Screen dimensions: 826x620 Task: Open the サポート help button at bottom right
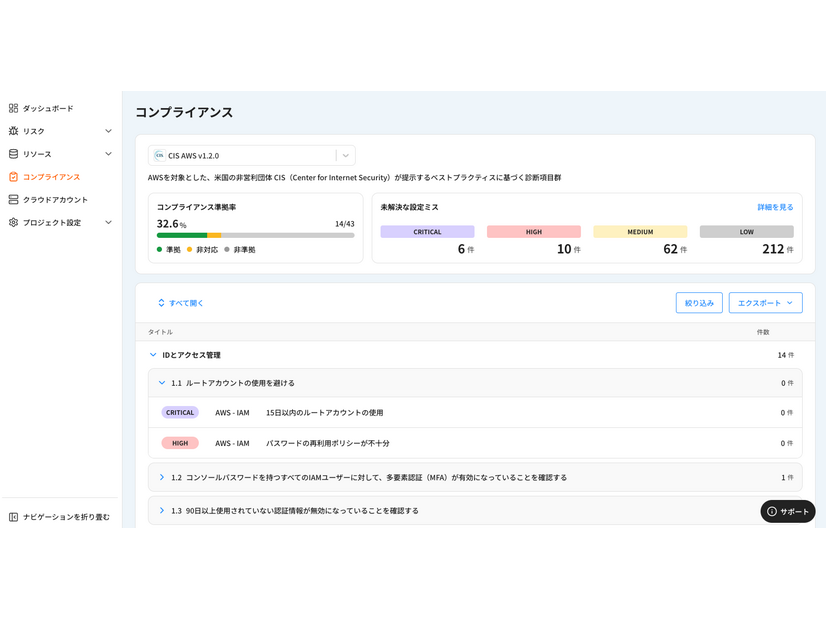pyautogui.click(x=787, y=511)
